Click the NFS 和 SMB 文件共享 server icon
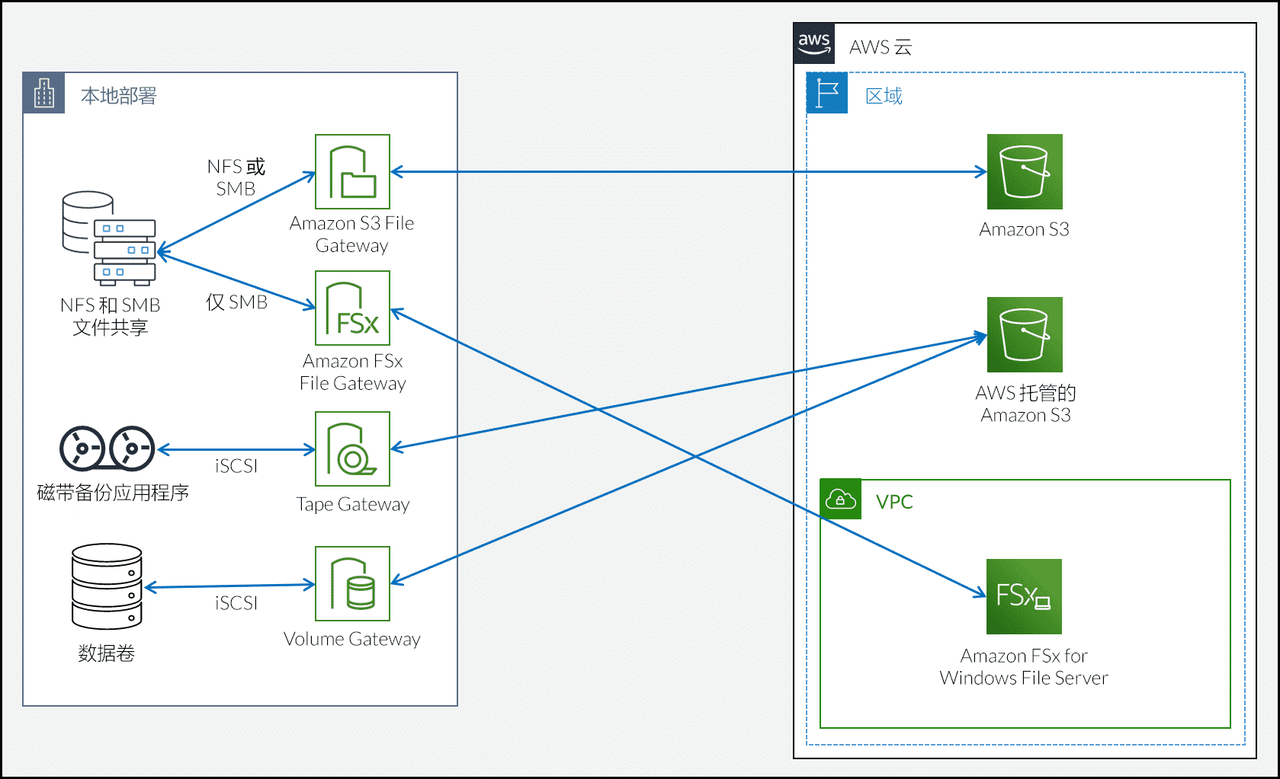 tap(108, 240)
